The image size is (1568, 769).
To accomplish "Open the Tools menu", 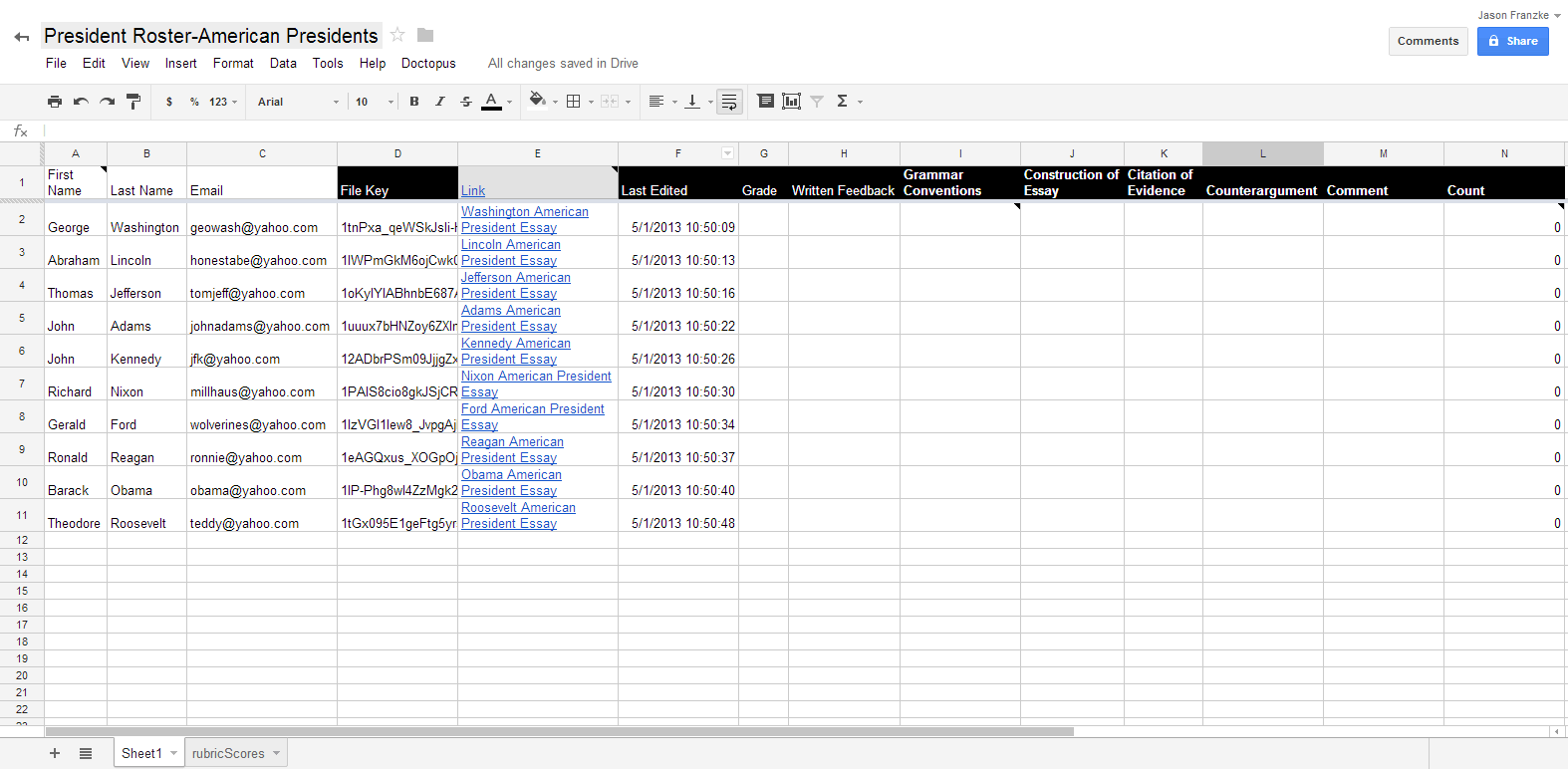I will pos(328,63).
